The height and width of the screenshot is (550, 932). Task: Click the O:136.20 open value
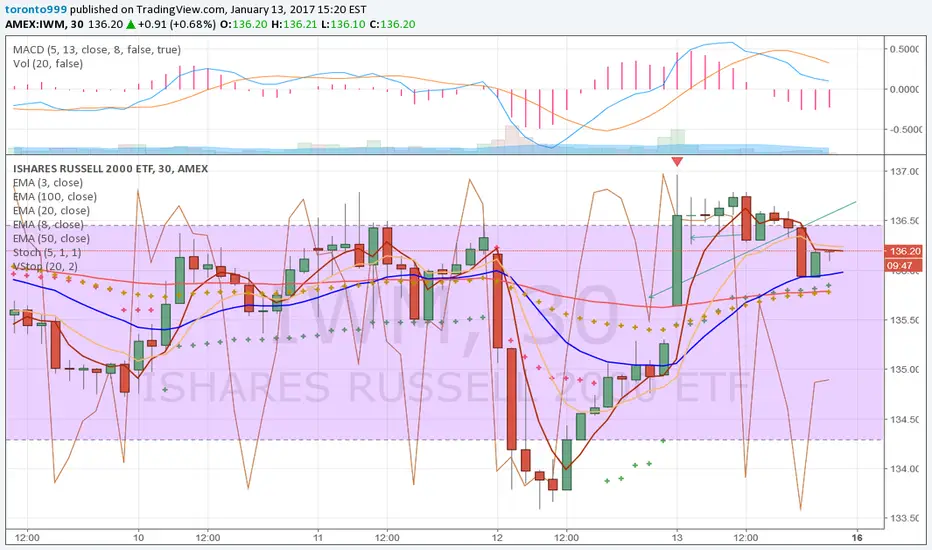[244, 24]
